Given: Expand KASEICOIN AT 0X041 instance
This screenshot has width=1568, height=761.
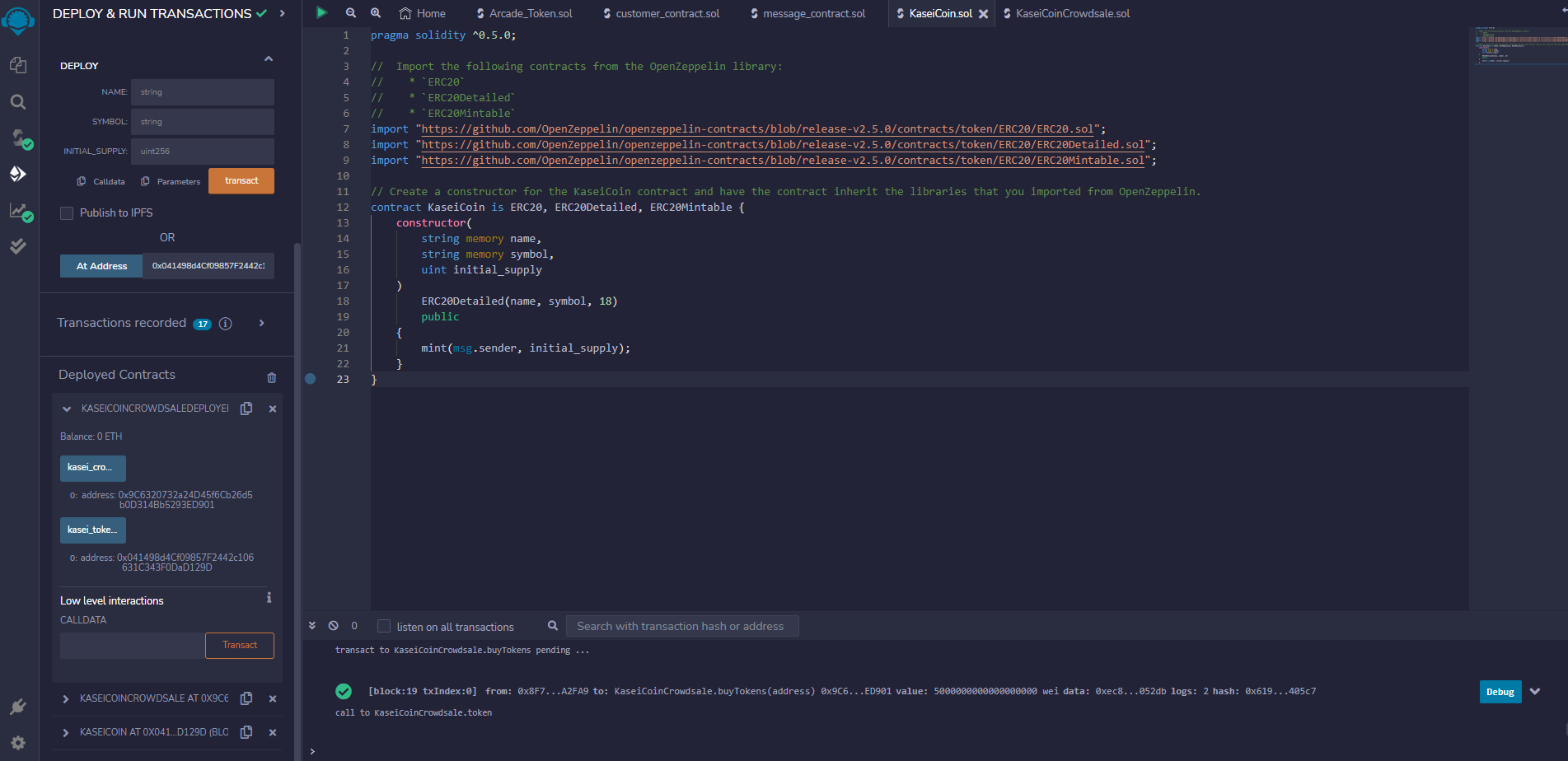Looking at the screenshot, I should [66, 732].
